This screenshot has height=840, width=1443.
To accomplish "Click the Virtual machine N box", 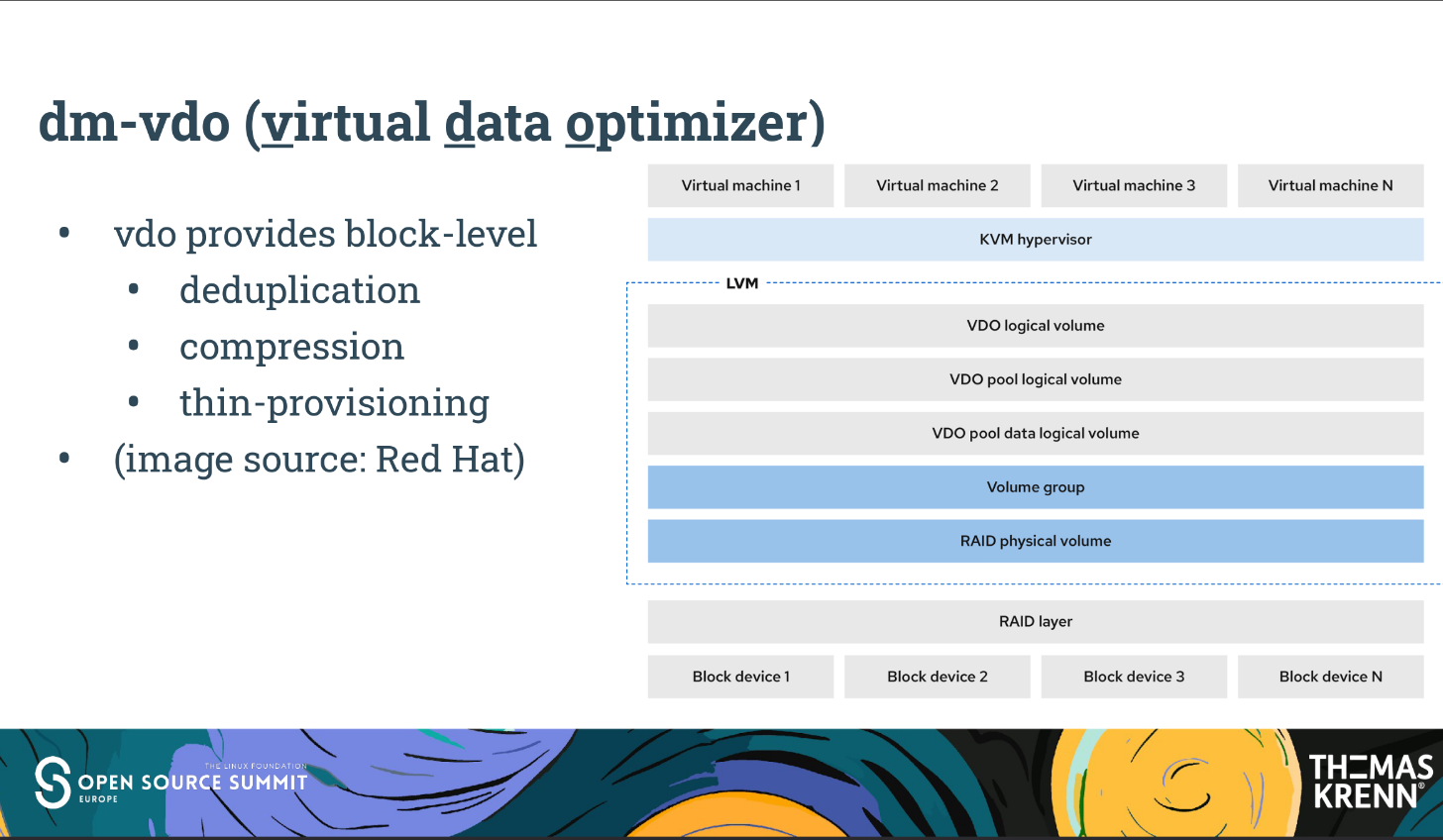I will tap(1330, 185).
